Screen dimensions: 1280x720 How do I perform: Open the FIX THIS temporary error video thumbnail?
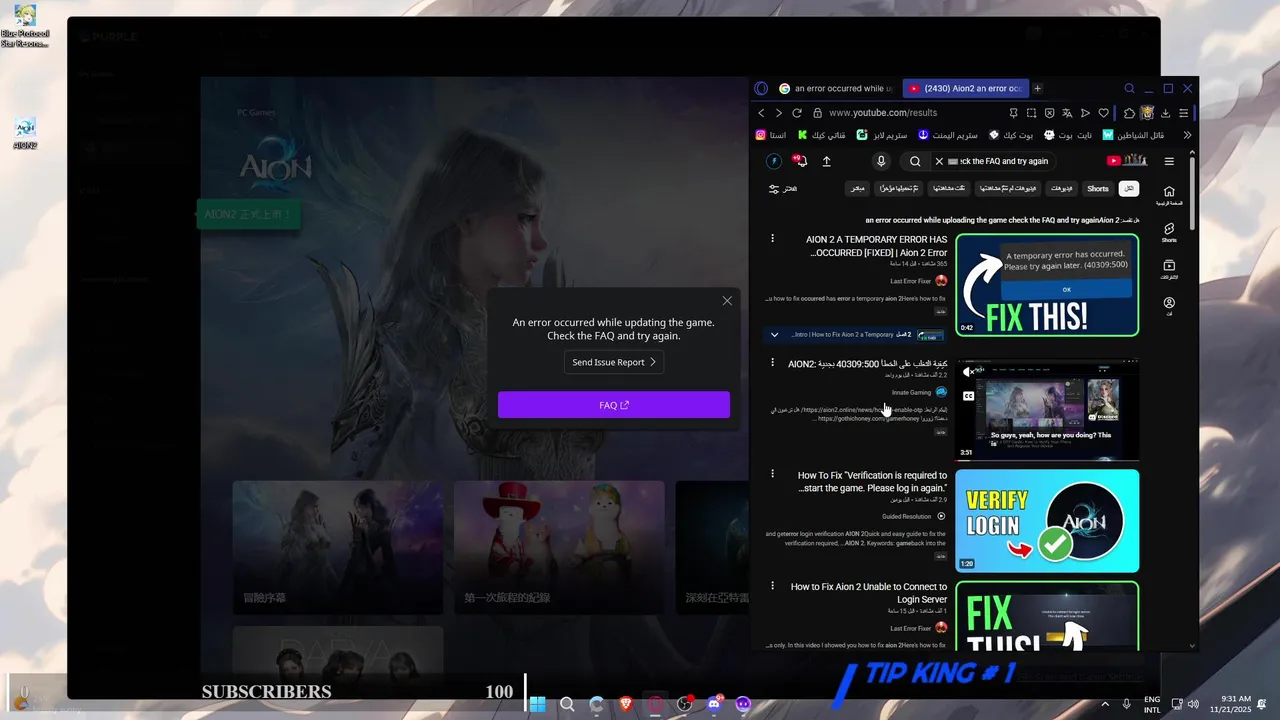(x=1047, y=285)
